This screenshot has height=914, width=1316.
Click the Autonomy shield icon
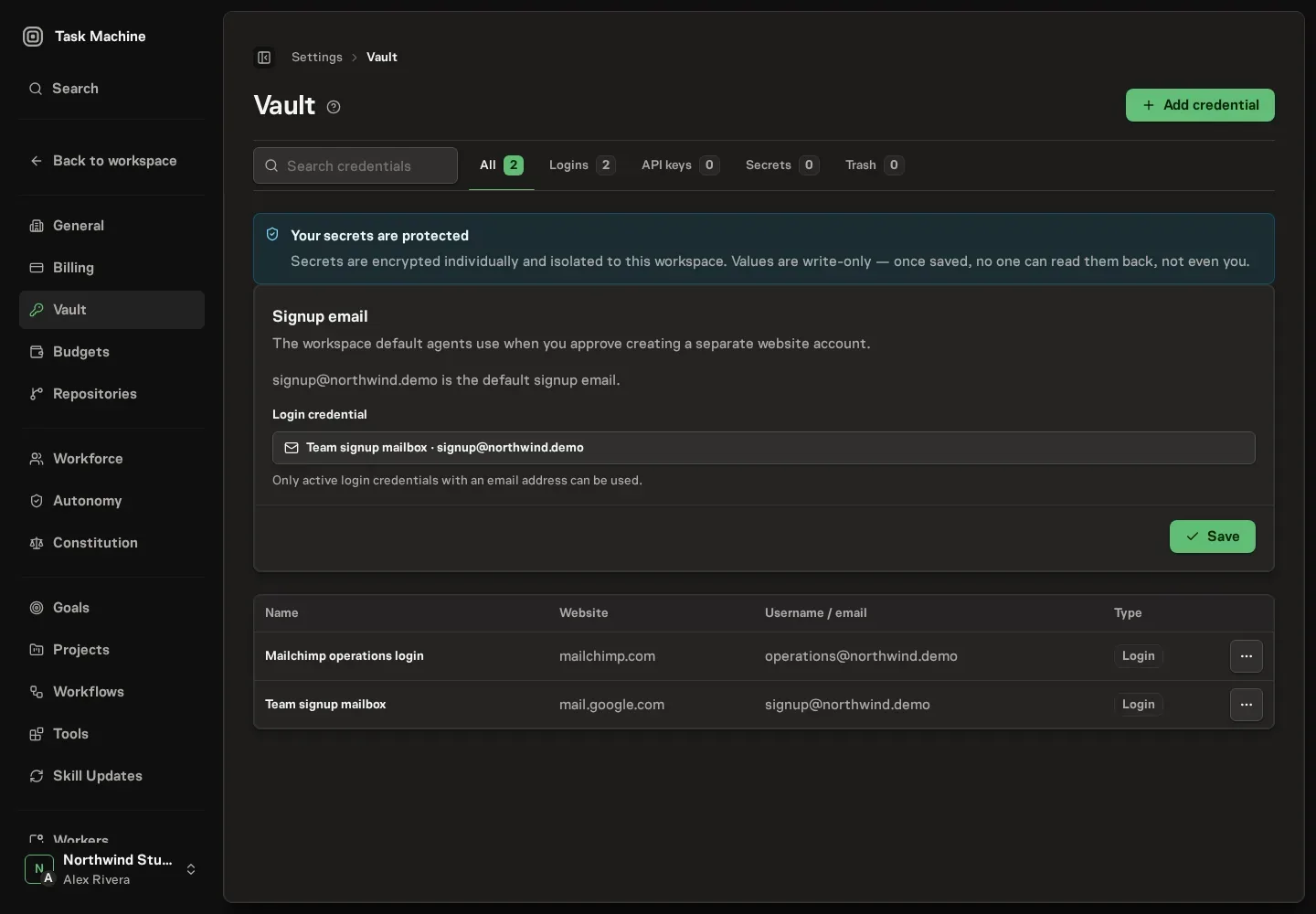coord(37,501)
